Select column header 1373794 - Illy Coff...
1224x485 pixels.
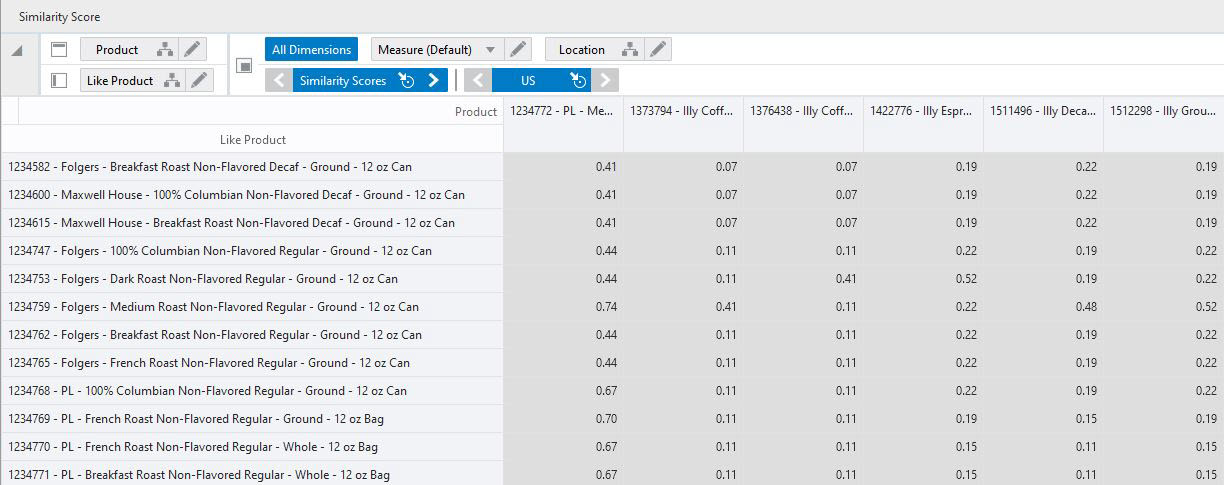click(x=683, y=111)
